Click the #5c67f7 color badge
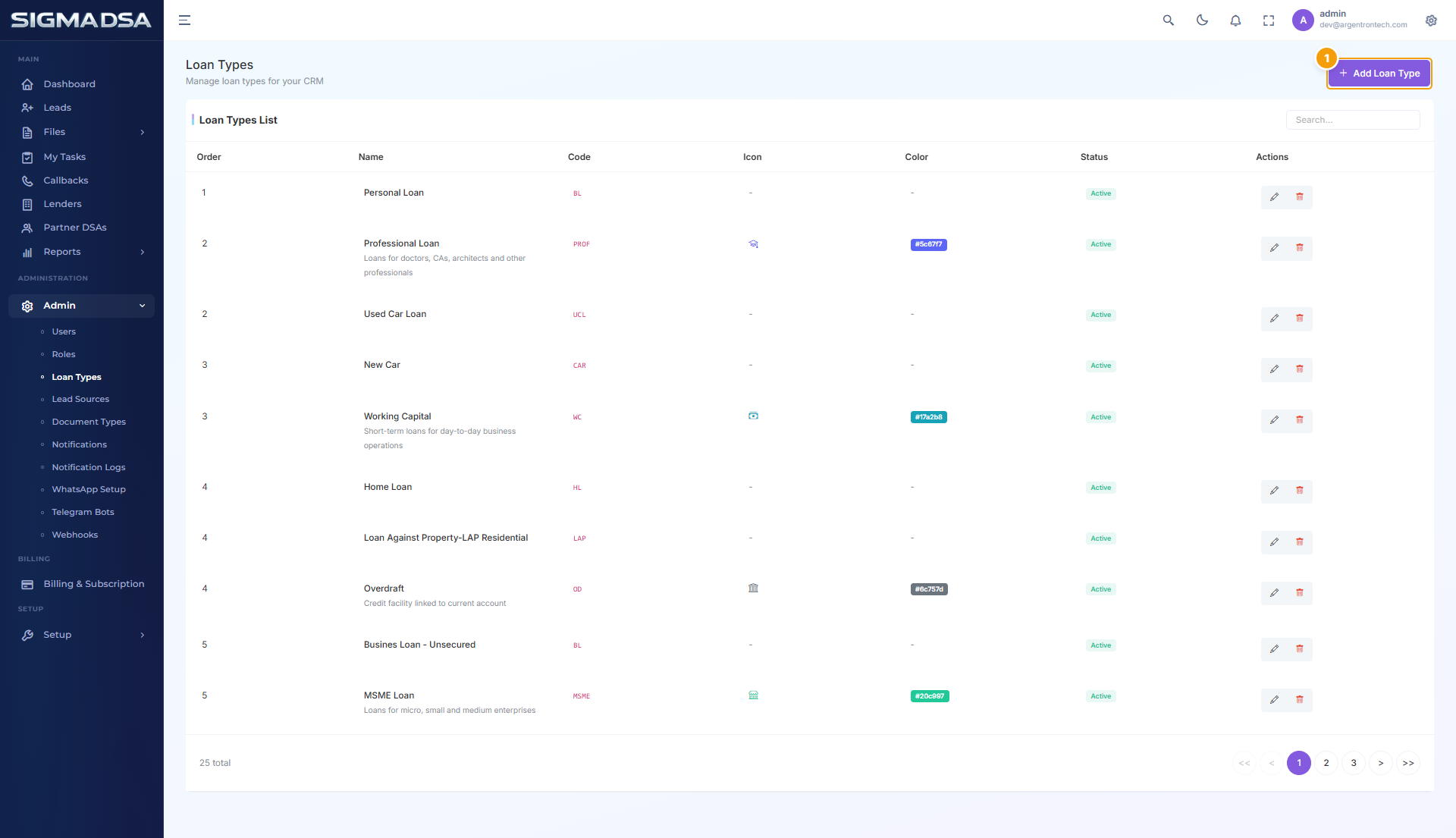1456x838 pixels. 928,244
